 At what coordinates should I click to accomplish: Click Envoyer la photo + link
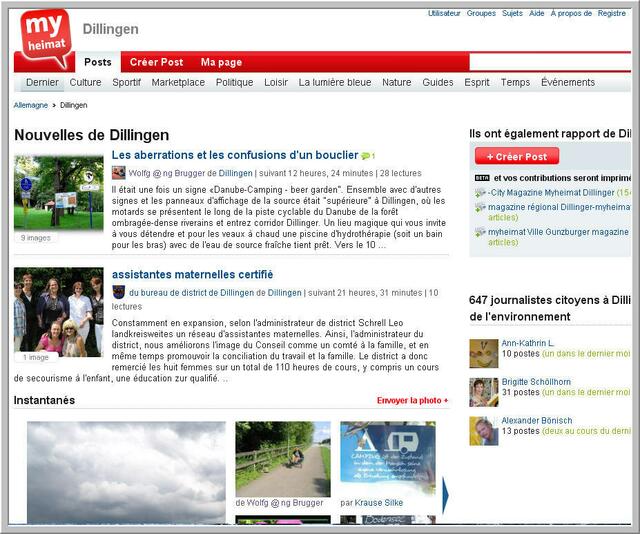point(412,400)
